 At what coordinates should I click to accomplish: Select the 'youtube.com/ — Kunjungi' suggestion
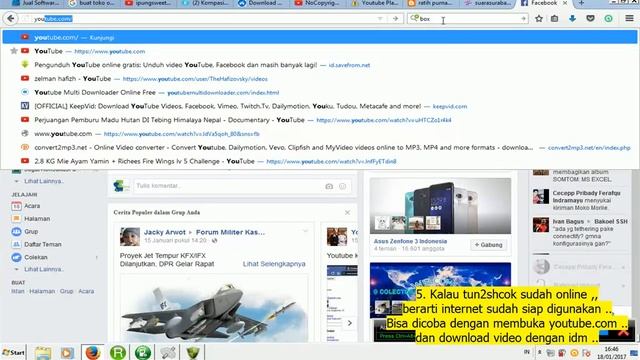320,37
